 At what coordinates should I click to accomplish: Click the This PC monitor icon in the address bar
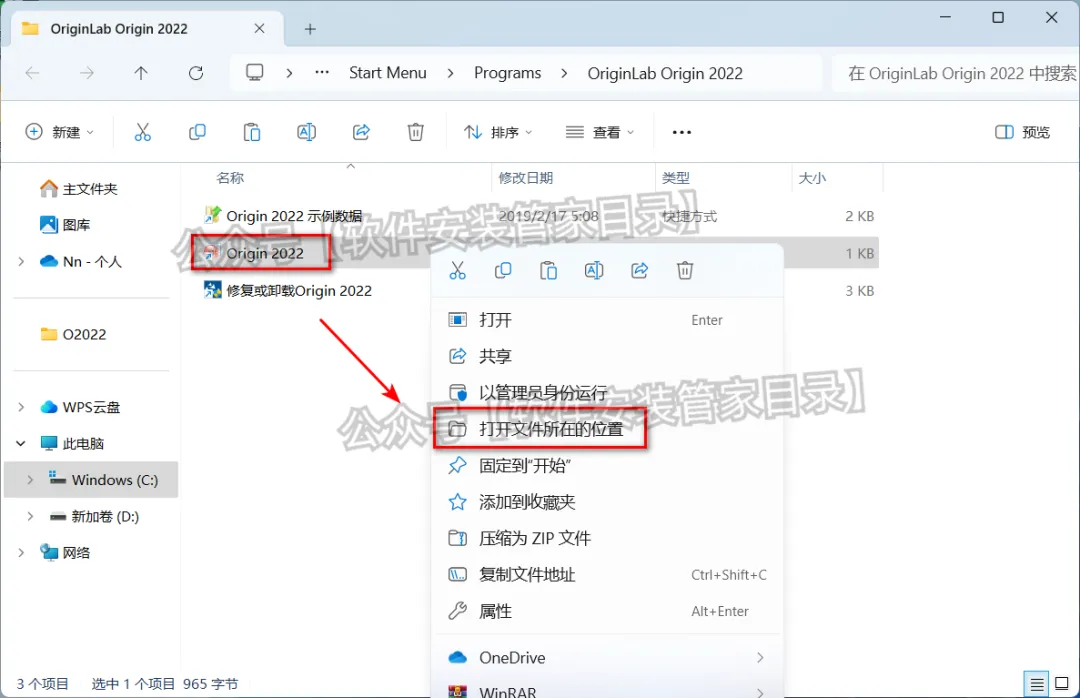[x=255, y=72]
